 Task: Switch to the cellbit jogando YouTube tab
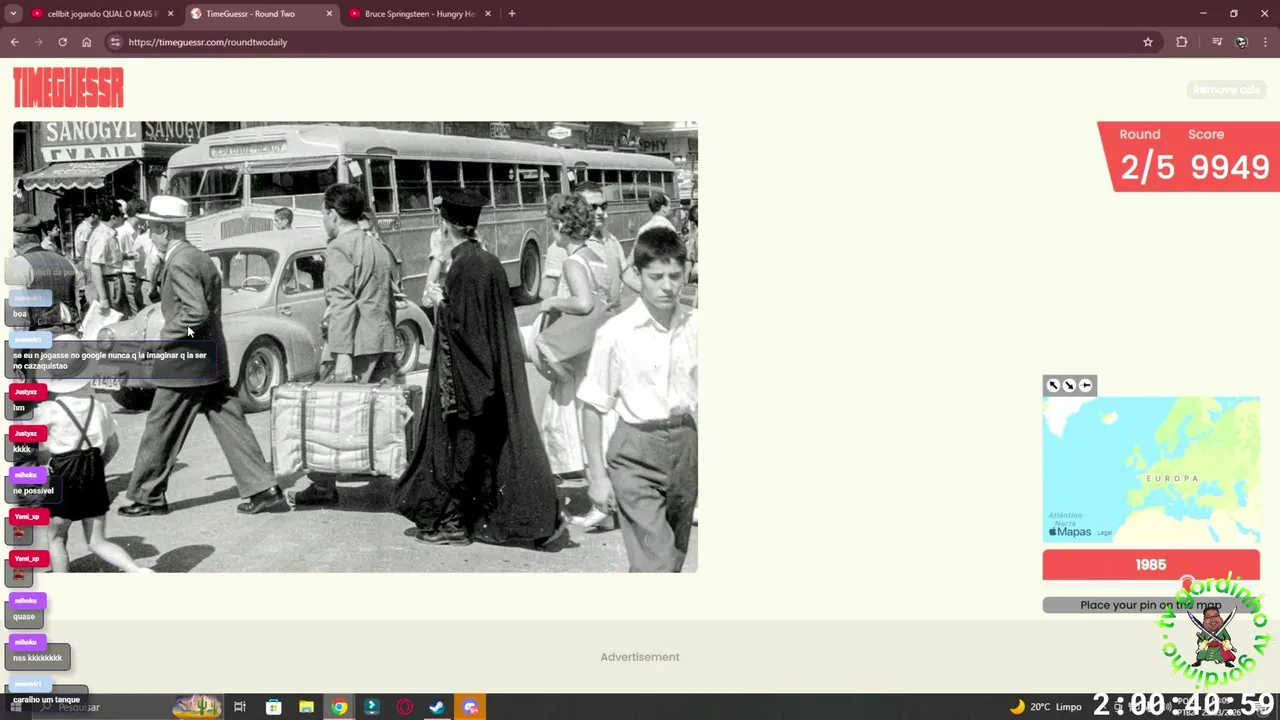100,14
